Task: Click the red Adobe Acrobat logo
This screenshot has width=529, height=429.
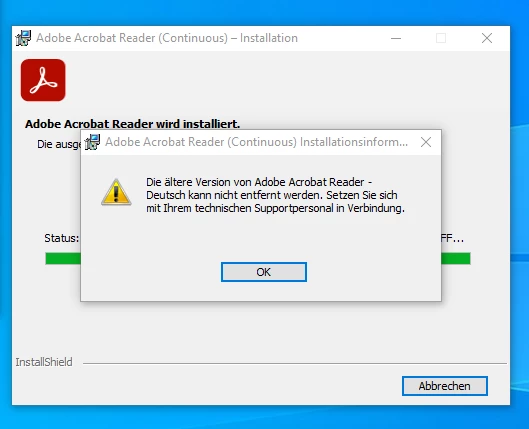Action: tap(43, 80)
